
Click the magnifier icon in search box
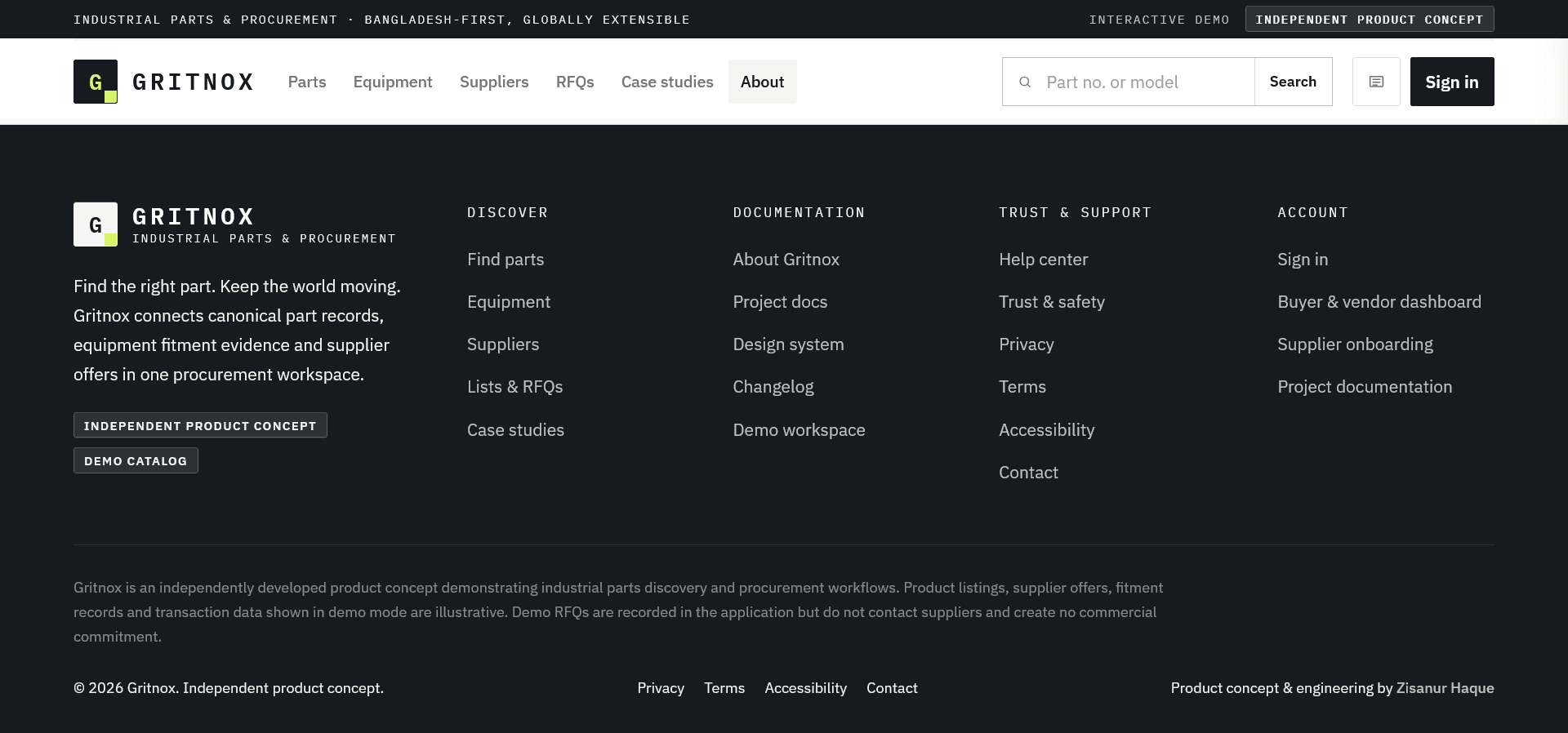point(1025,82)
